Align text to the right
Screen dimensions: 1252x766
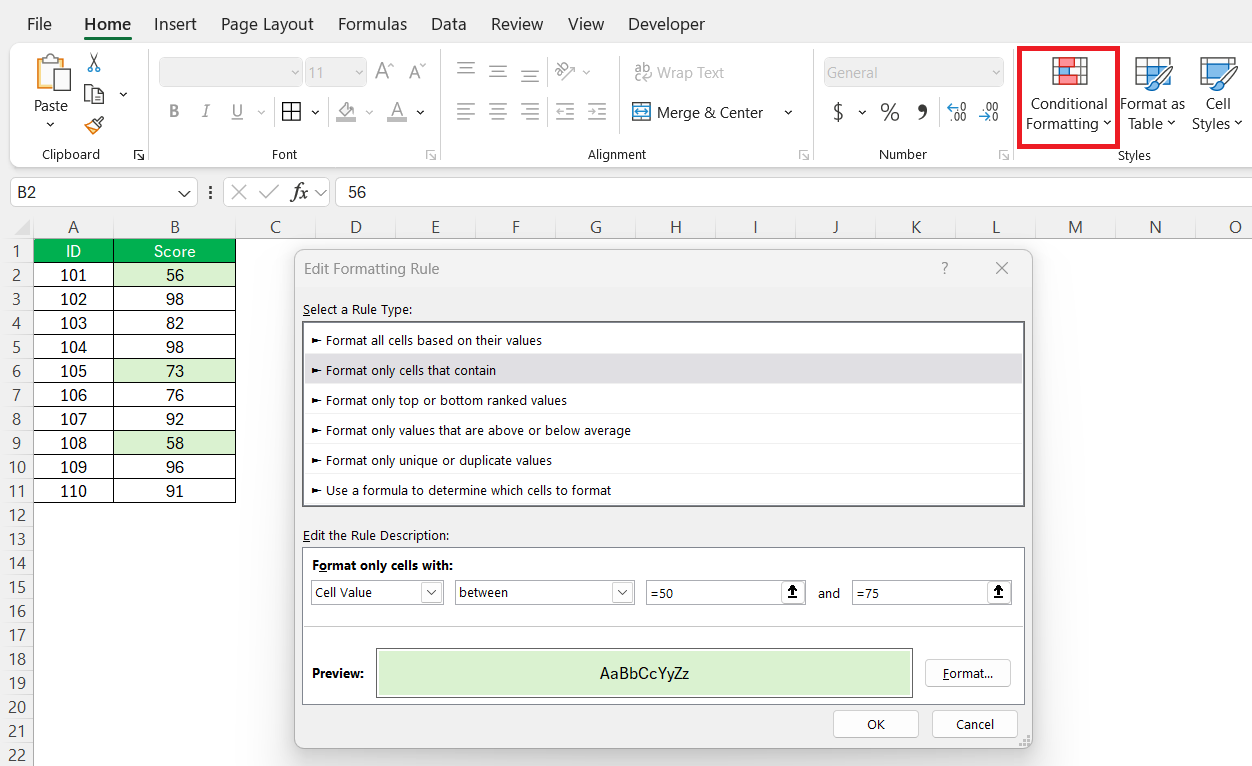point(530,112)
